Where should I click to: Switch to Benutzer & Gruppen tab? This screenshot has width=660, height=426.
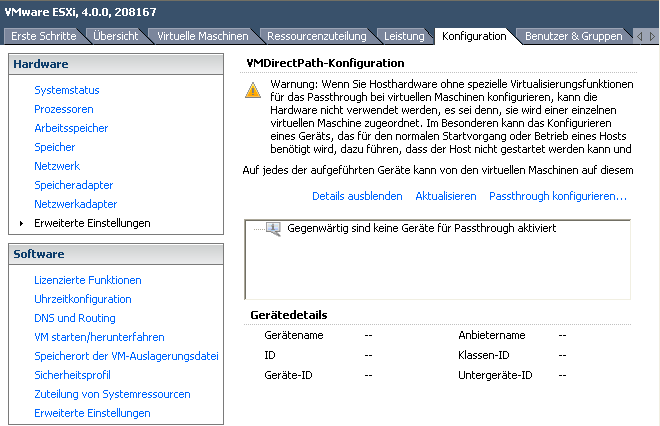point(573,36)
